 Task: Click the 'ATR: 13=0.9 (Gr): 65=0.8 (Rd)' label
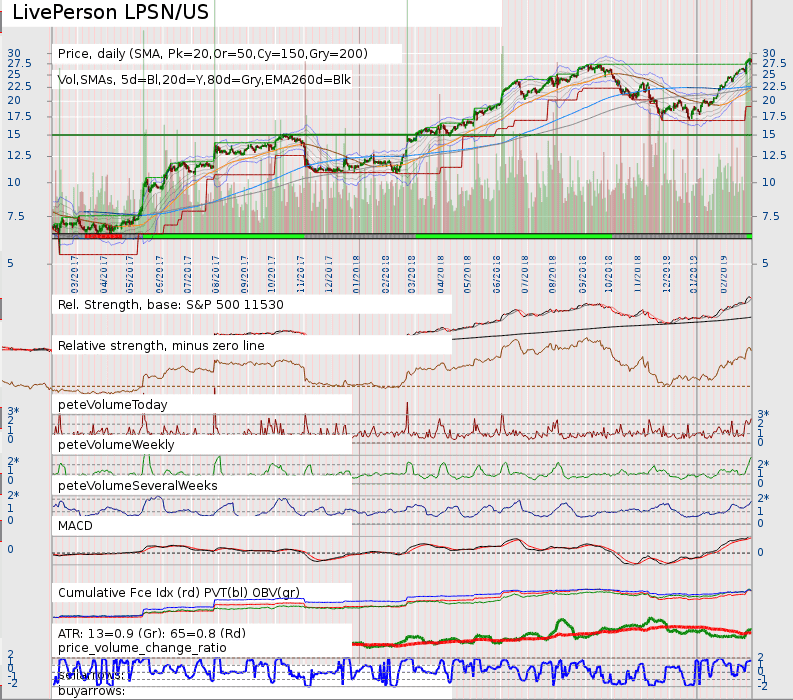(152, 633)
